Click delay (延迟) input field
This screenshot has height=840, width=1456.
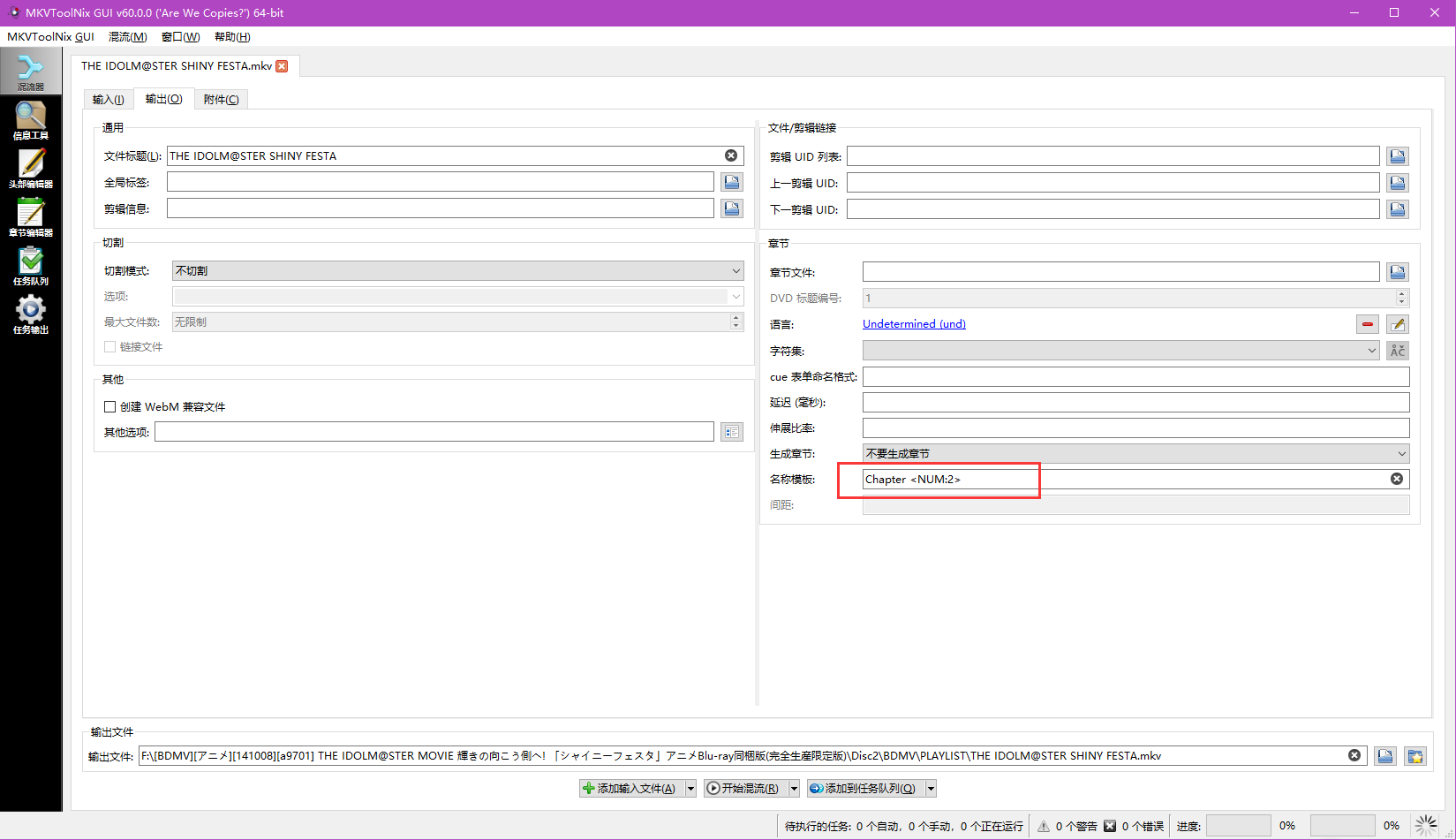tap(1135, 403)
